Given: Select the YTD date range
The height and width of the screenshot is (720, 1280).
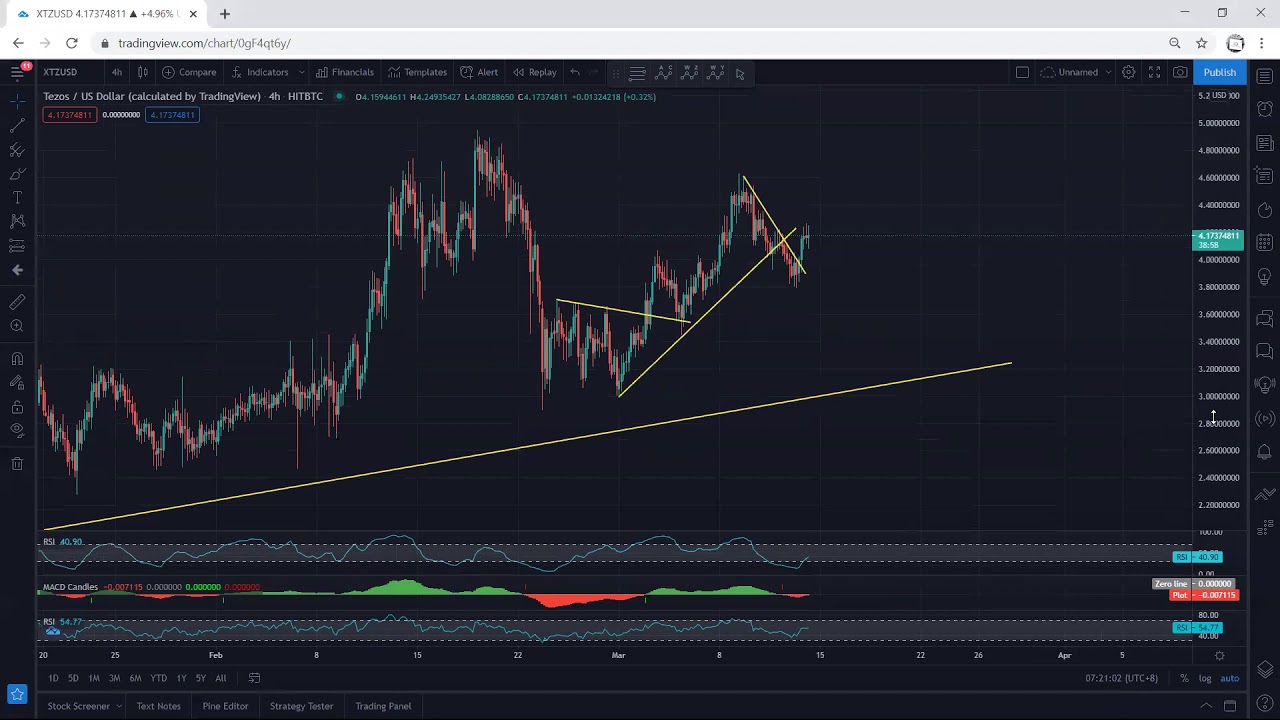Looking at the screenshot, I should click(x=158, y=678).
